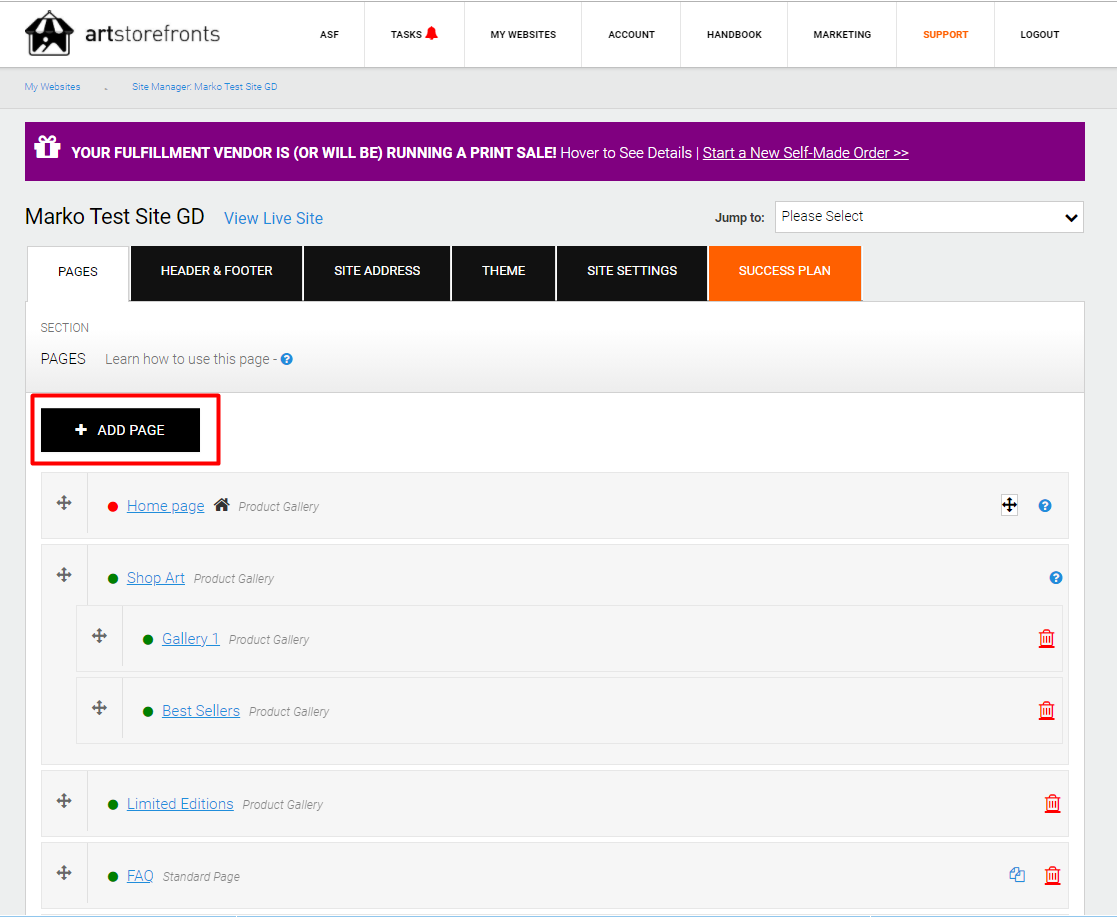Click the help icon next to 'Learn how to use this page'
Viewport: 1117px width, 917px height.
click(287, 359)
